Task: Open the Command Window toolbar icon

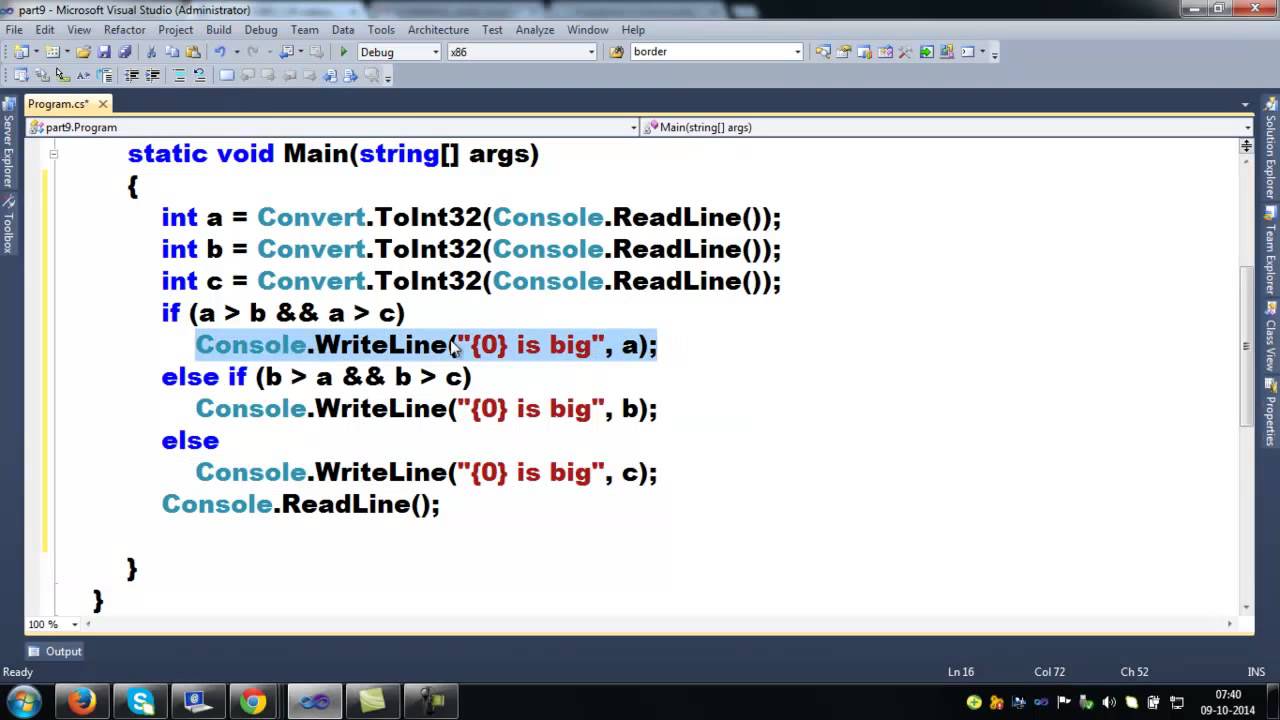Action: [968, 52]
